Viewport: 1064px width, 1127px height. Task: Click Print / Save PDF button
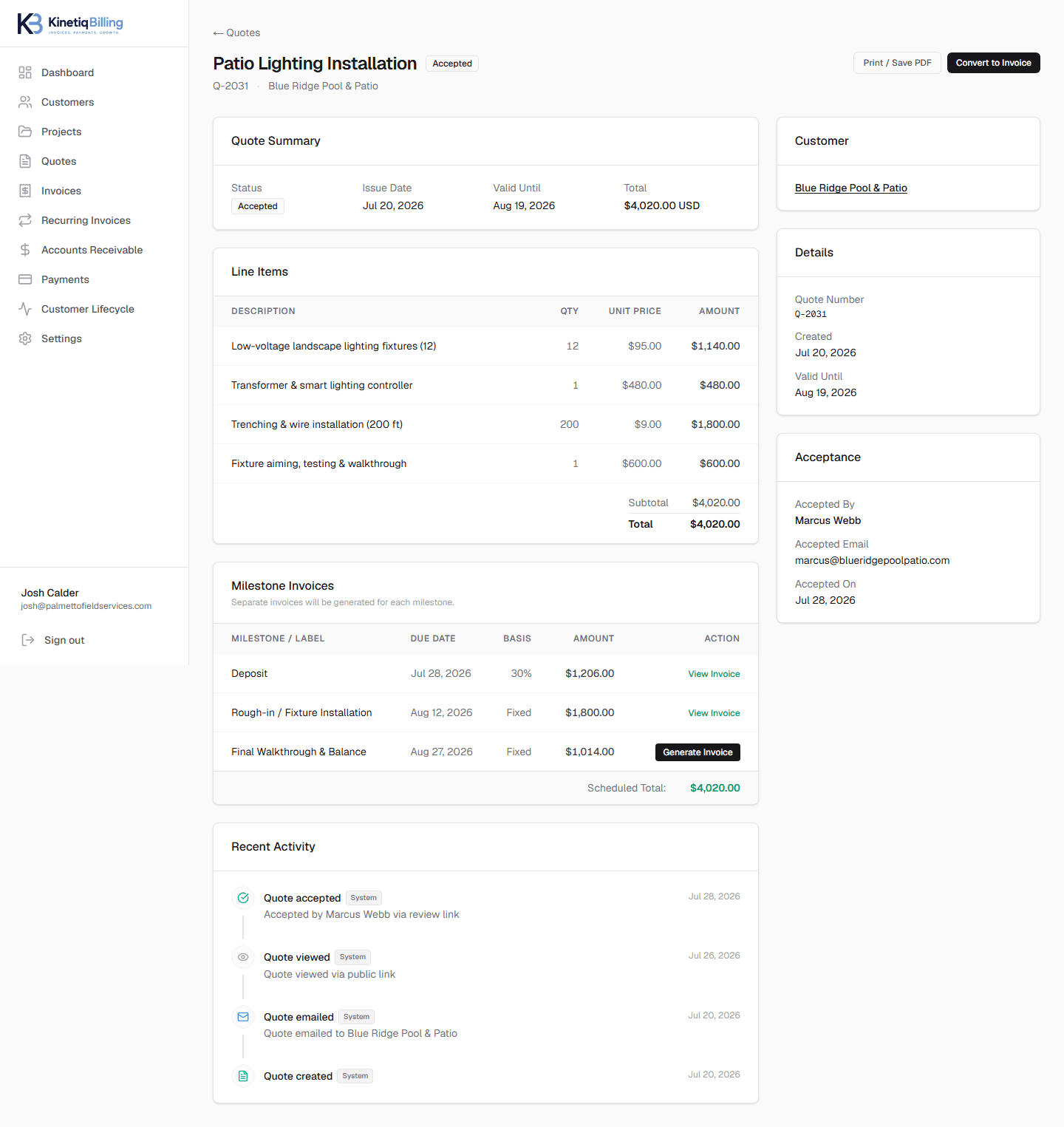click(x=897, y=63)
